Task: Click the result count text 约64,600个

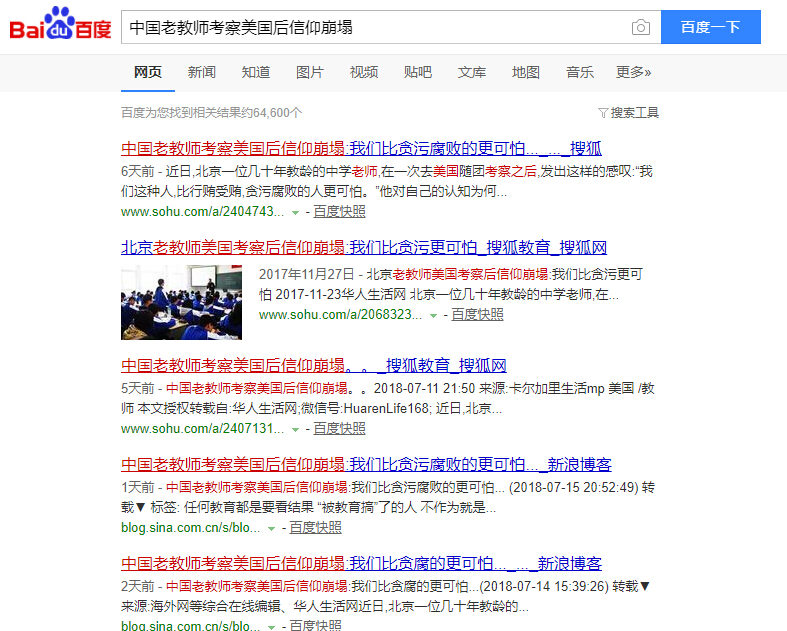Action: (211, 113)
